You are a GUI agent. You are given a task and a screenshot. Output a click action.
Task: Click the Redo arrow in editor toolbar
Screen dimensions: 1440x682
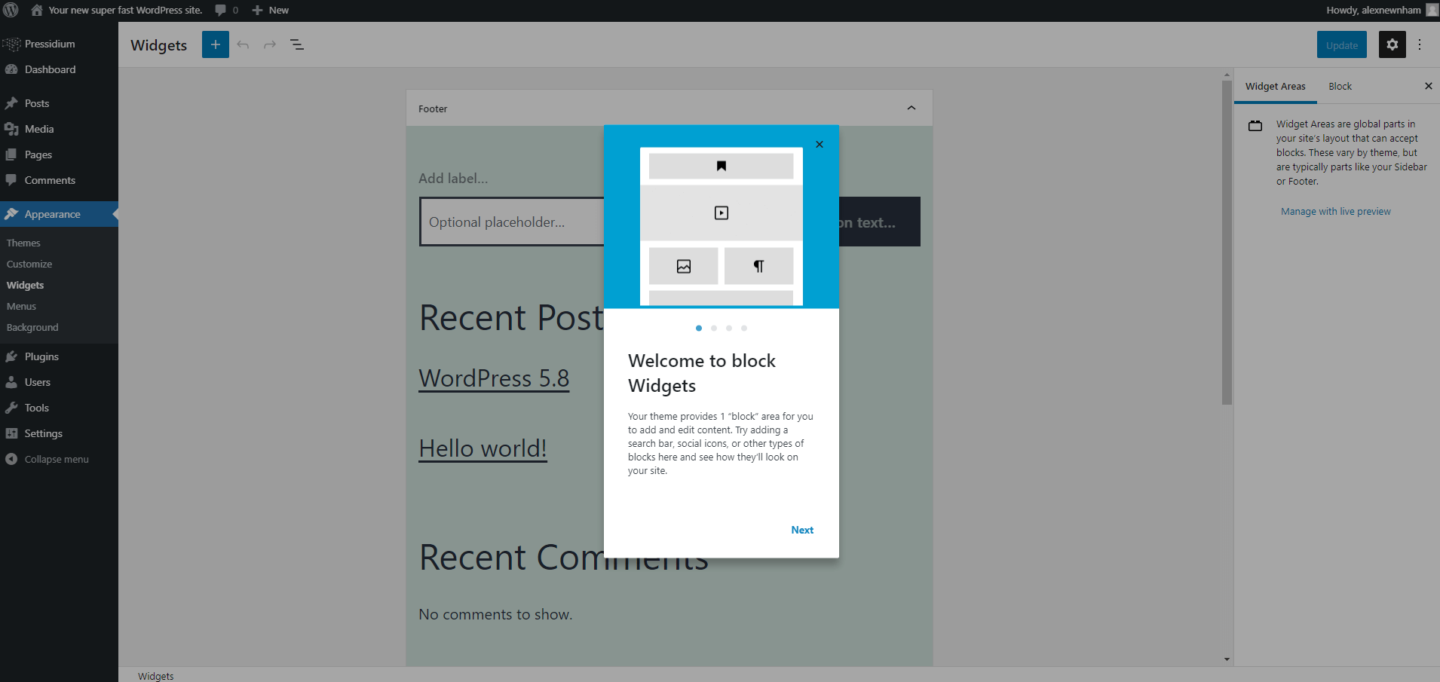click(x=270, y=45)
